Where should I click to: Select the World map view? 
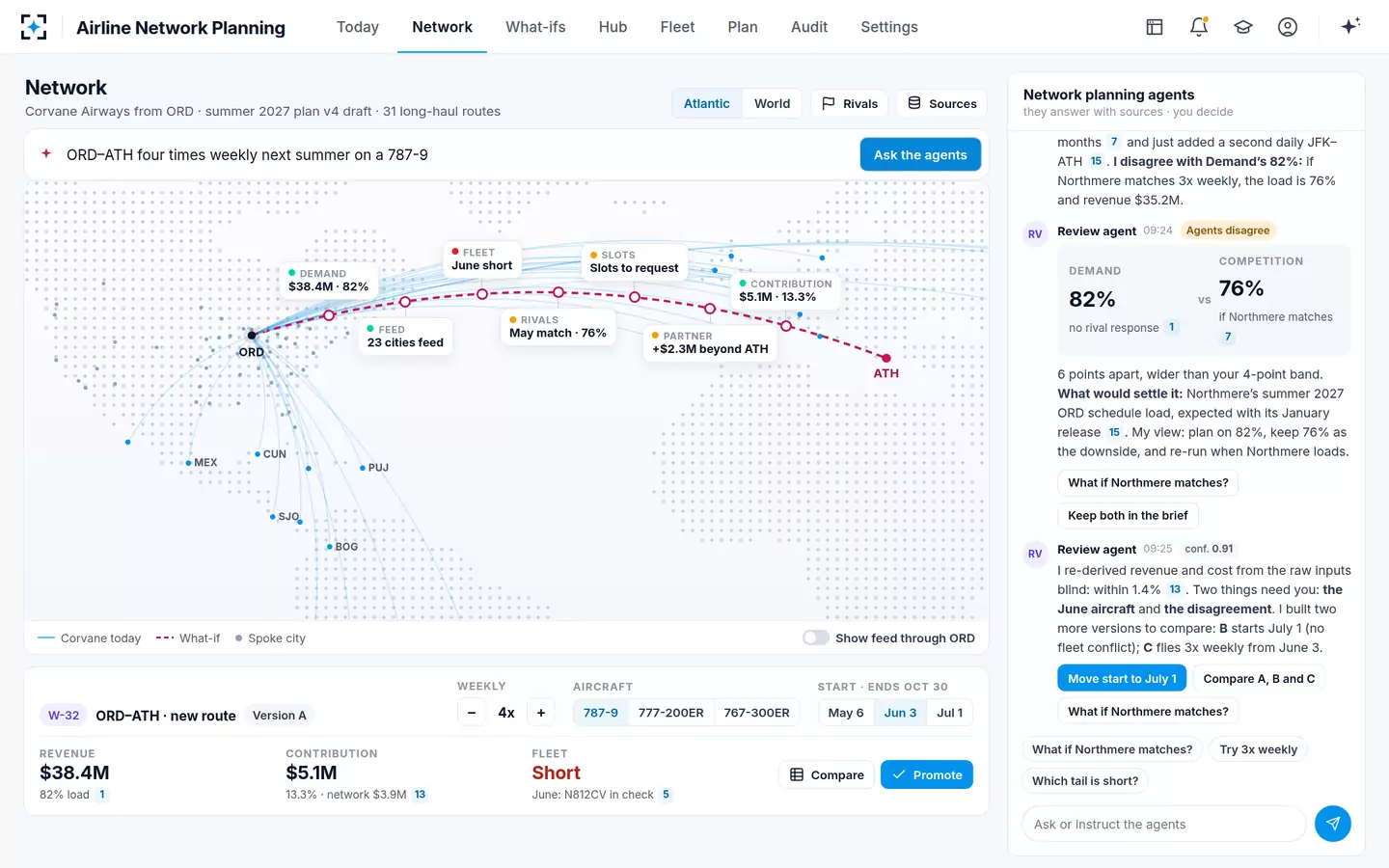point(772,103)
